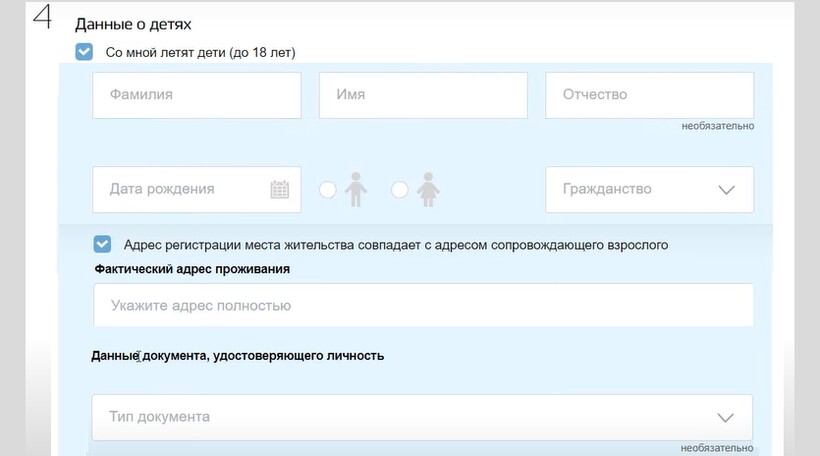
Task: Focus the 'Укажите адрес полностью' address field
Action: pyautogui.click(x=423, y=305)
